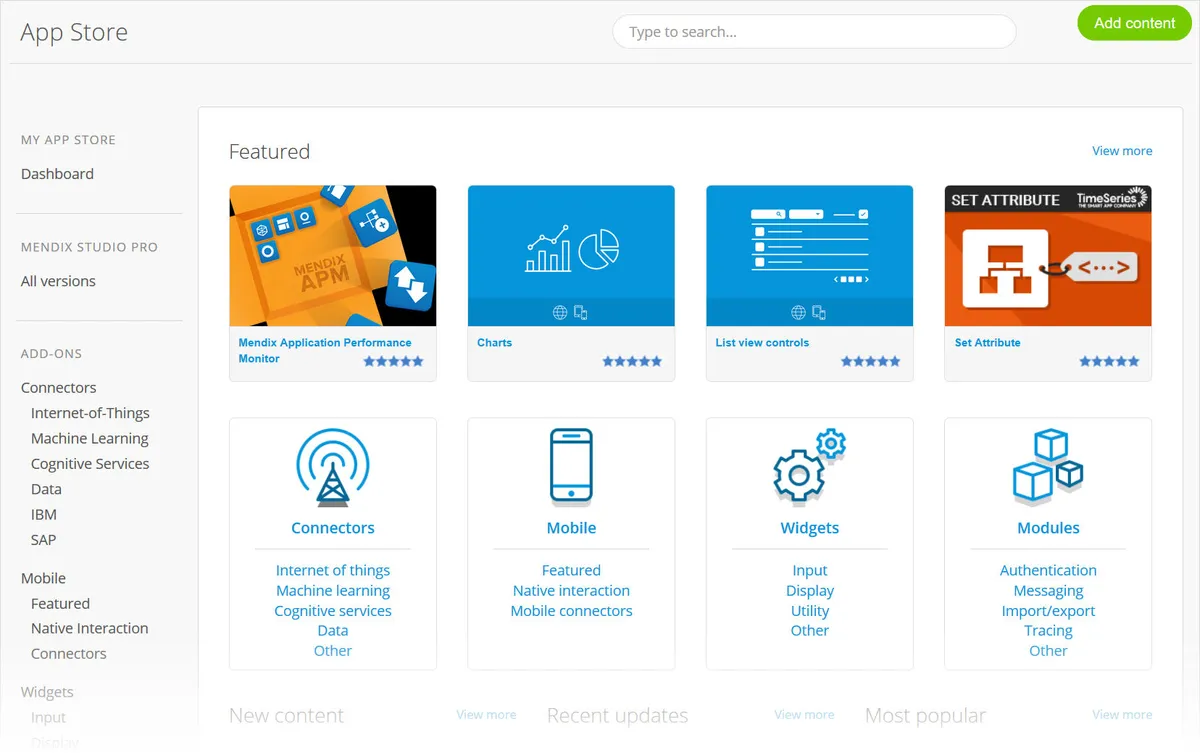1200x753 pixels.
Task: Open Cognitive Services in the sidebar
Action: point(90,464)
